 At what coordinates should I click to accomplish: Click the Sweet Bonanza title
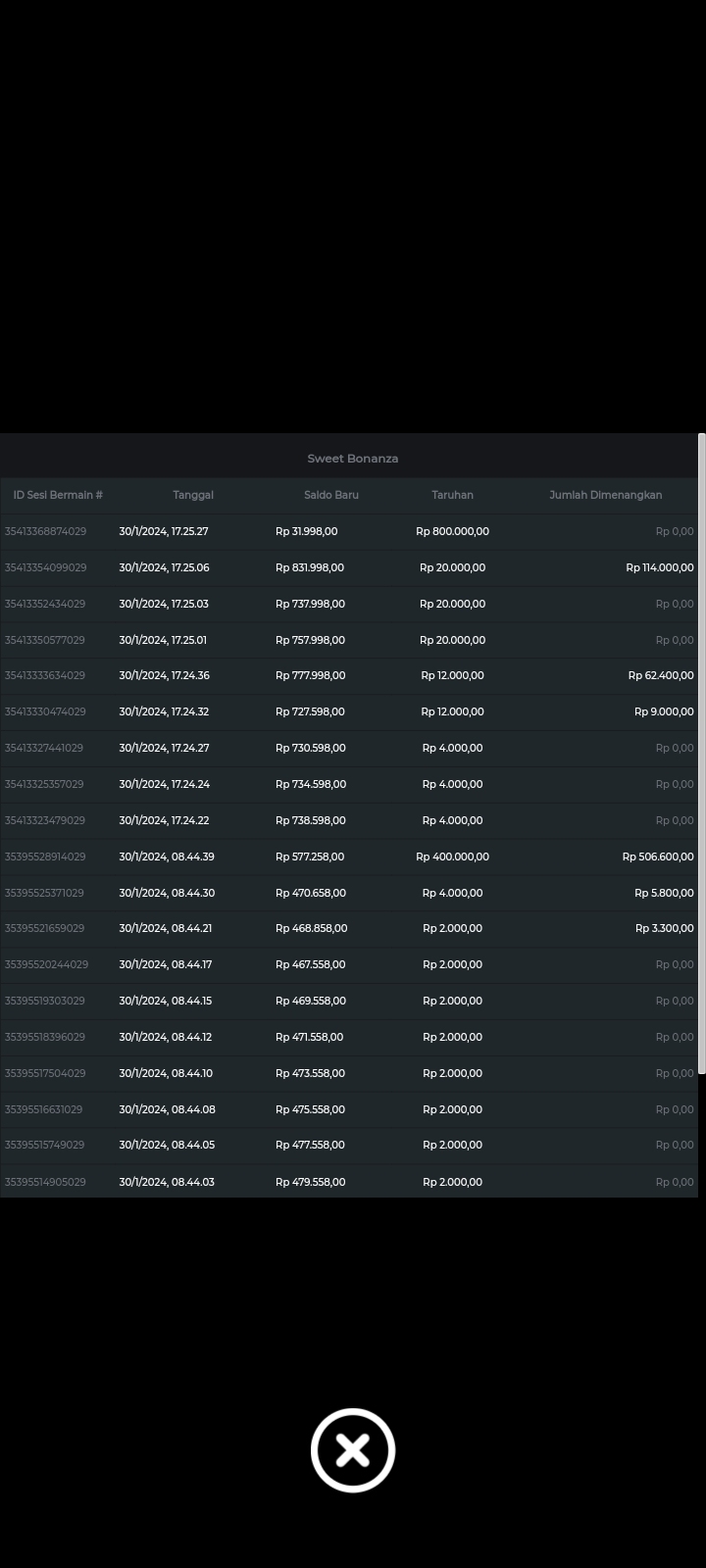click(x=353, y=459)
